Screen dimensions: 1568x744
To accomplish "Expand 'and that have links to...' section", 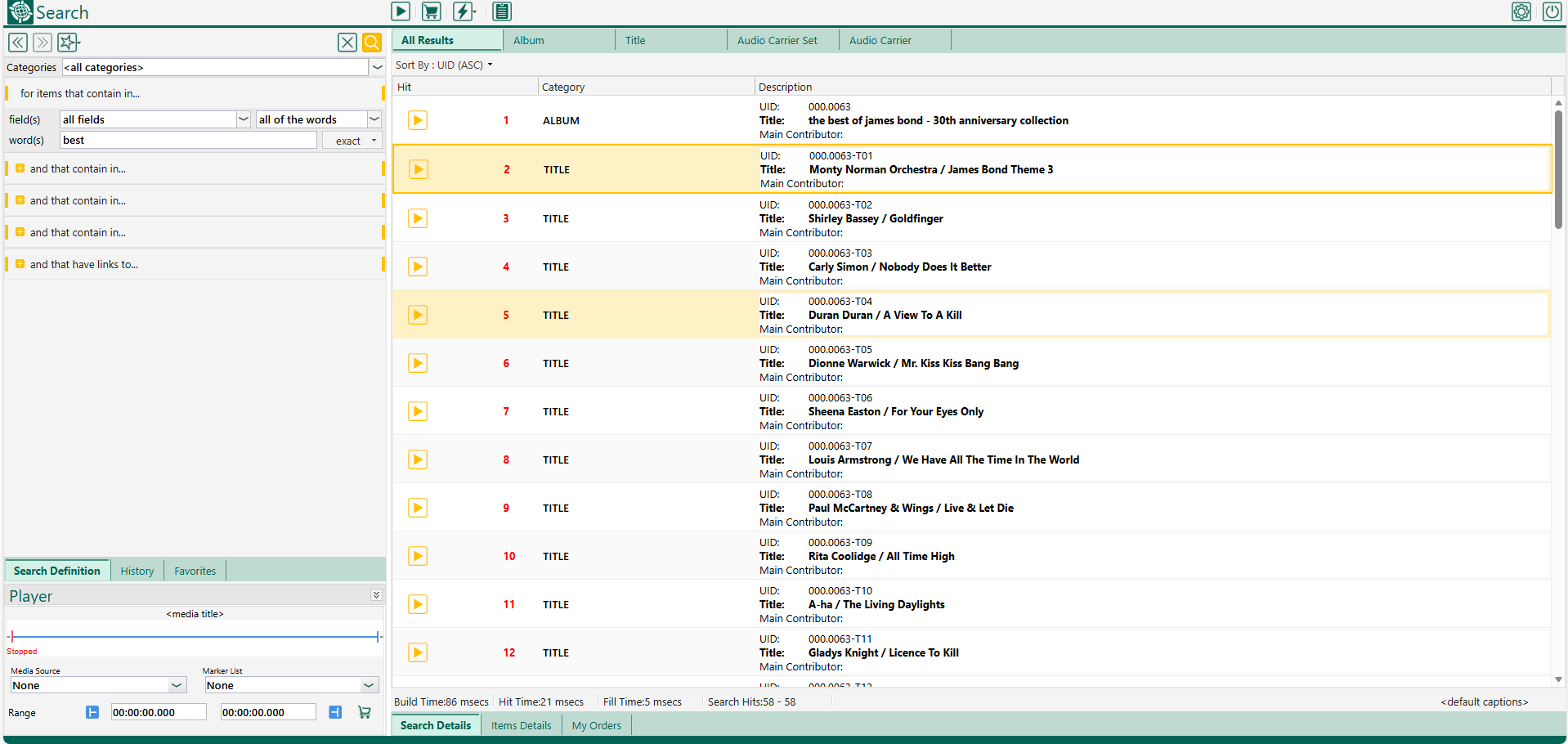I will tap(20, 264).
